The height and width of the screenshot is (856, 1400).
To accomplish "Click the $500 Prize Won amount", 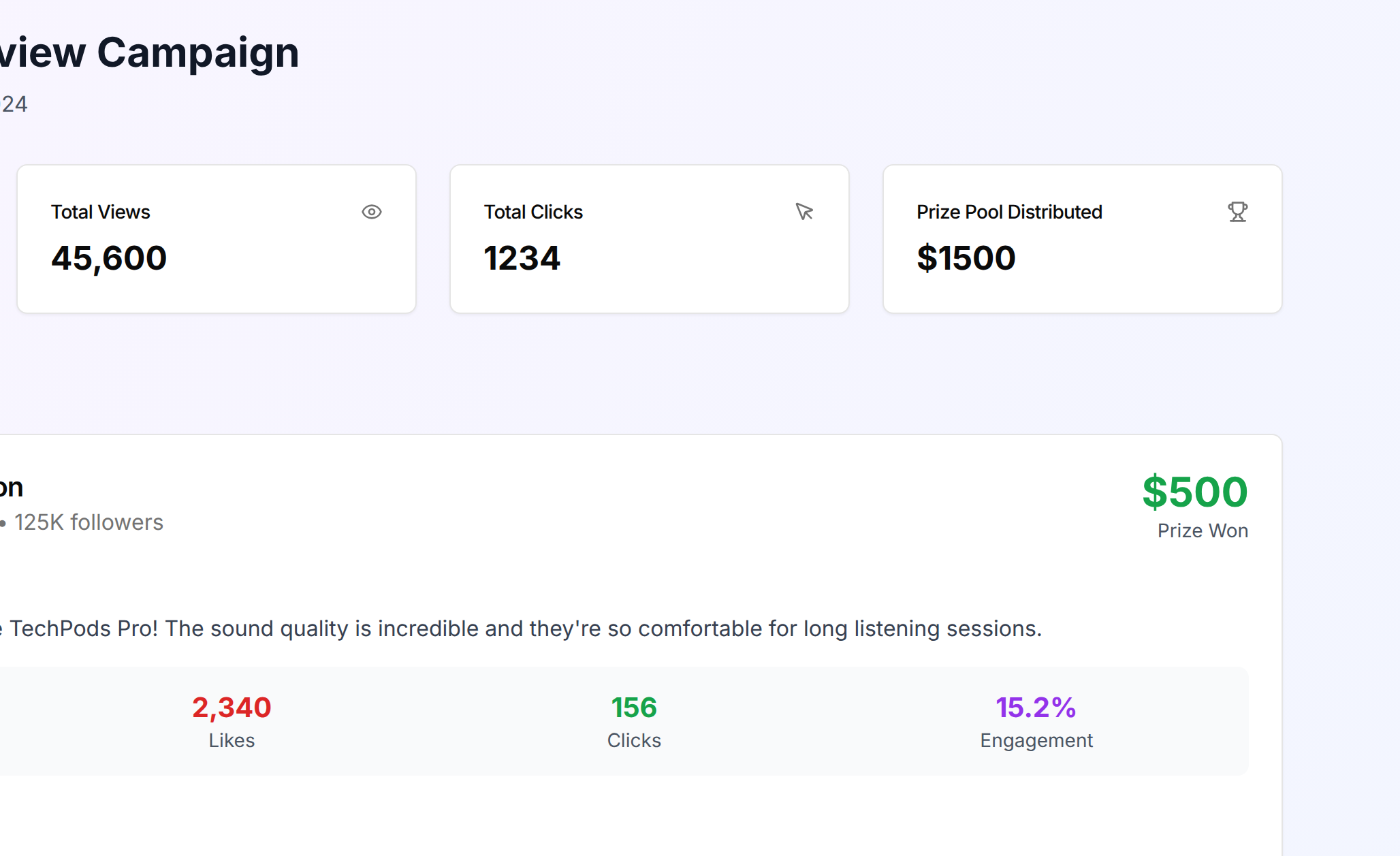I will tap(1195, 492).
